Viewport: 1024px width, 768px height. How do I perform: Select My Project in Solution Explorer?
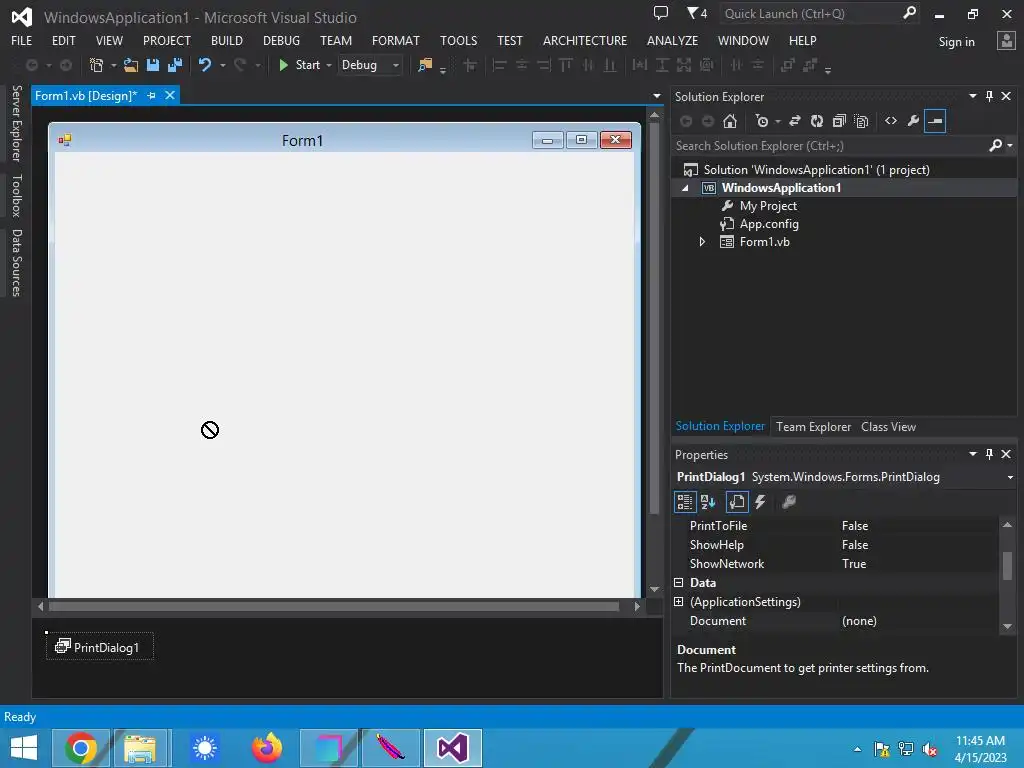tap(768, 206)
